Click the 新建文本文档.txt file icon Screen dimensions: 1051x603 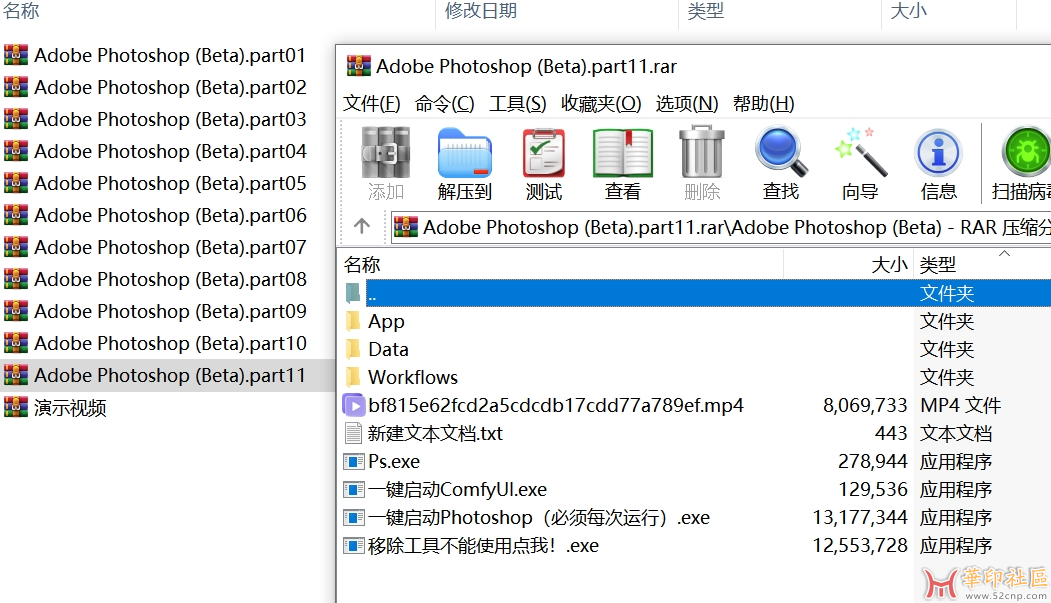pyautogui.click(x=353, y=433)
